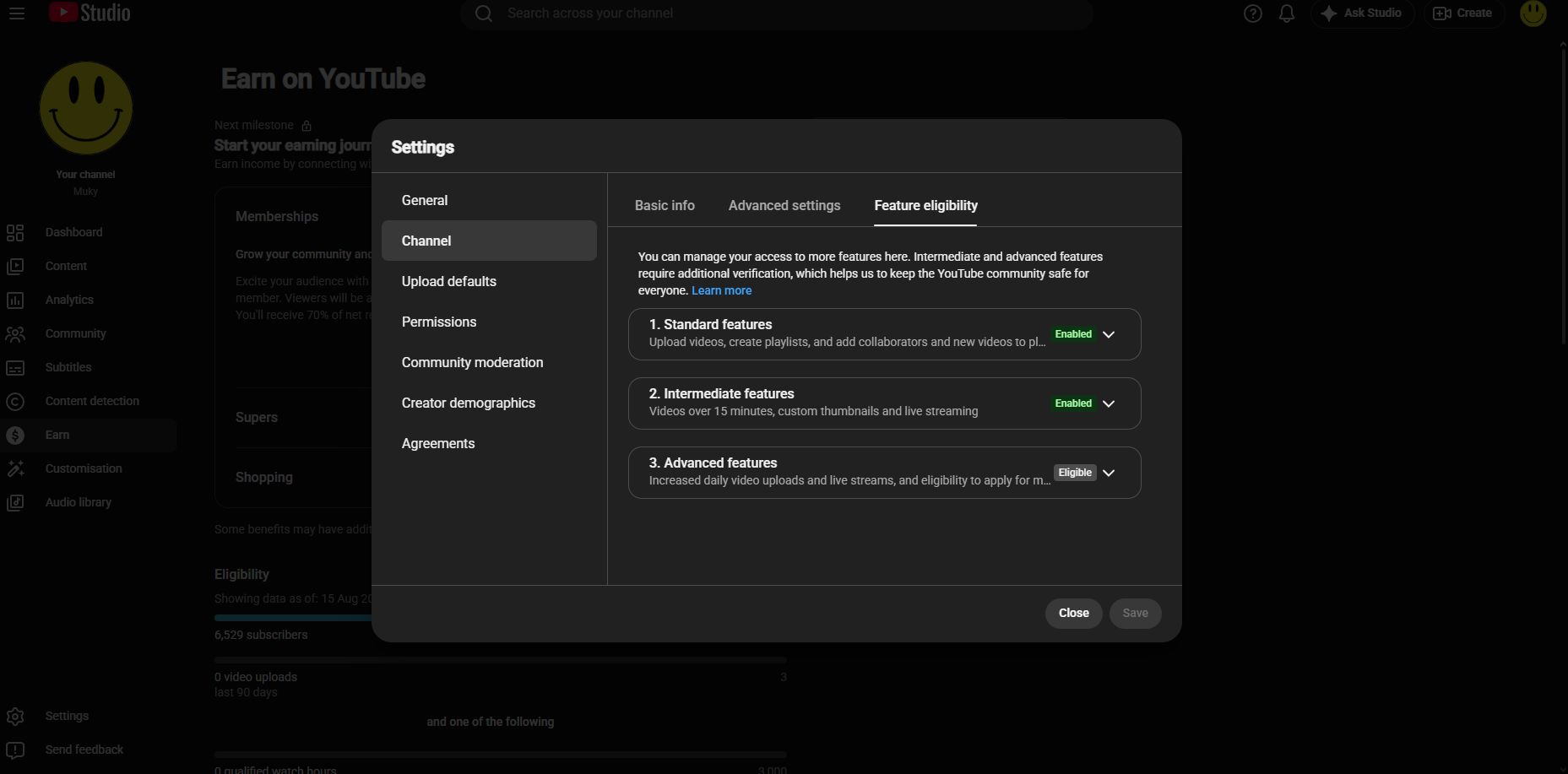Image resolution: width=1568 pixels, height=774 pixels.
Task: Switch to the Basic info tab
Action: [x=665, y=205]
